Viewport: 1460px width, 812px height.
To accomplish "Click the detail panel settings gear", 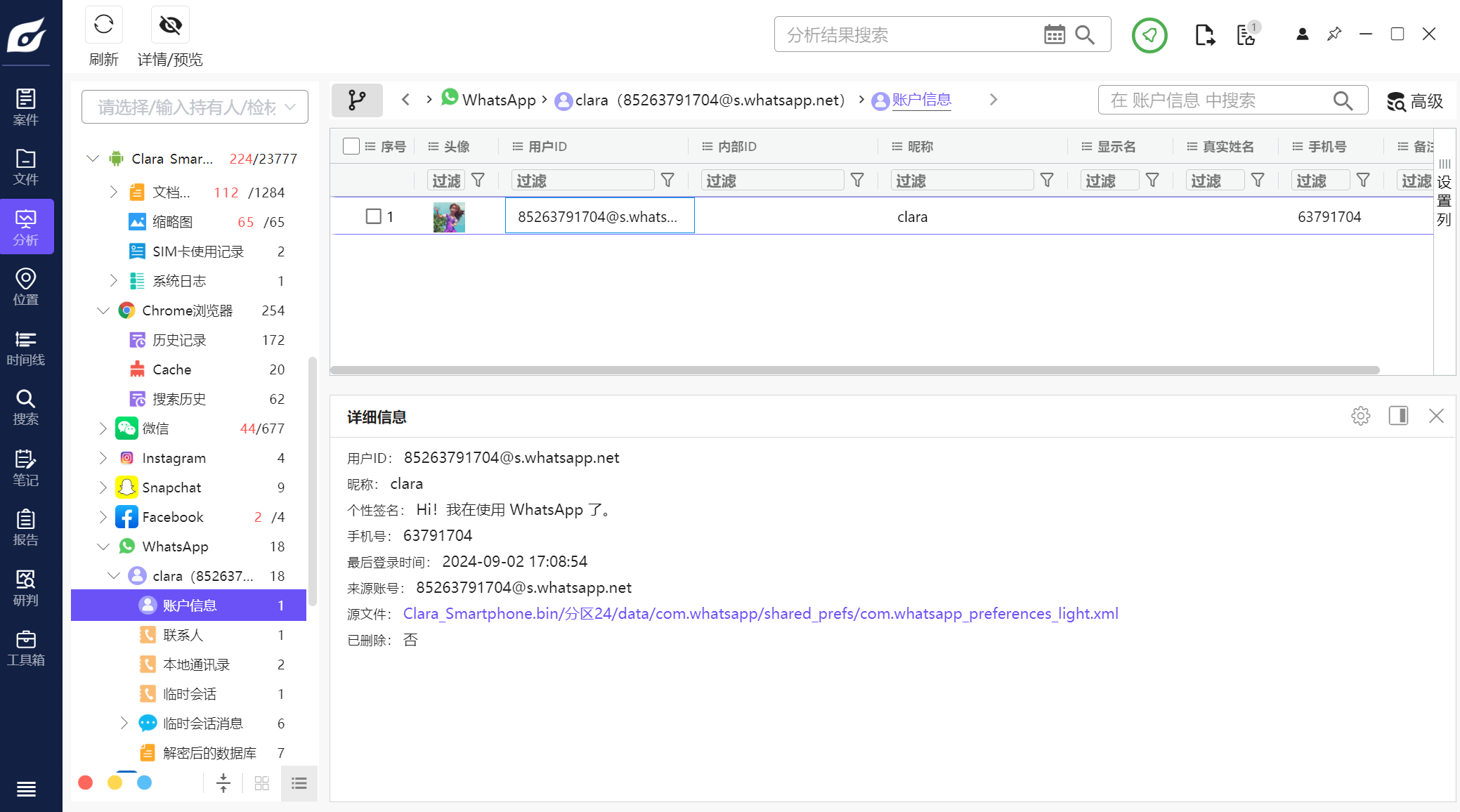I will 1360,416.
